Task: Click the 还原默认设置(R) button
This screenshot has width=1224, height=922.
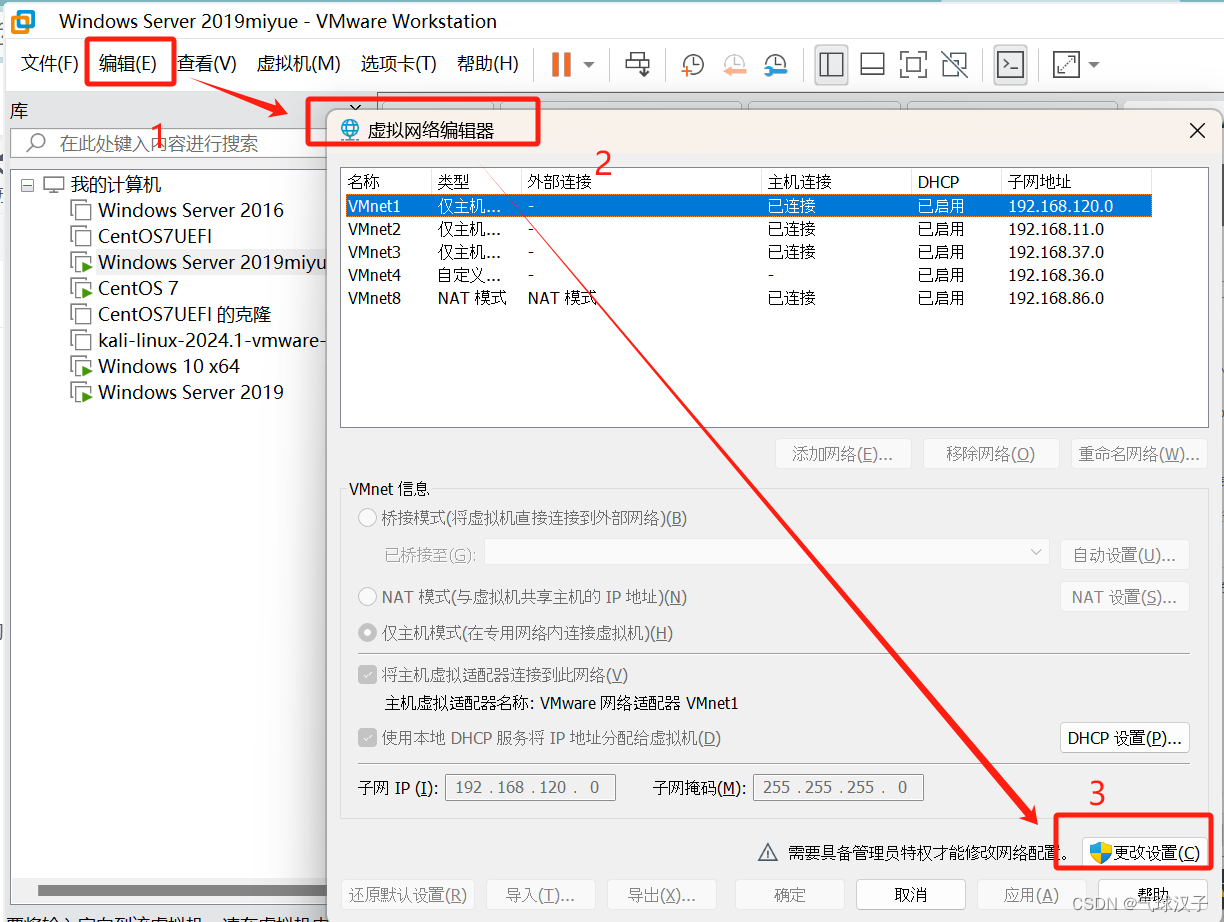Action: 408,894
